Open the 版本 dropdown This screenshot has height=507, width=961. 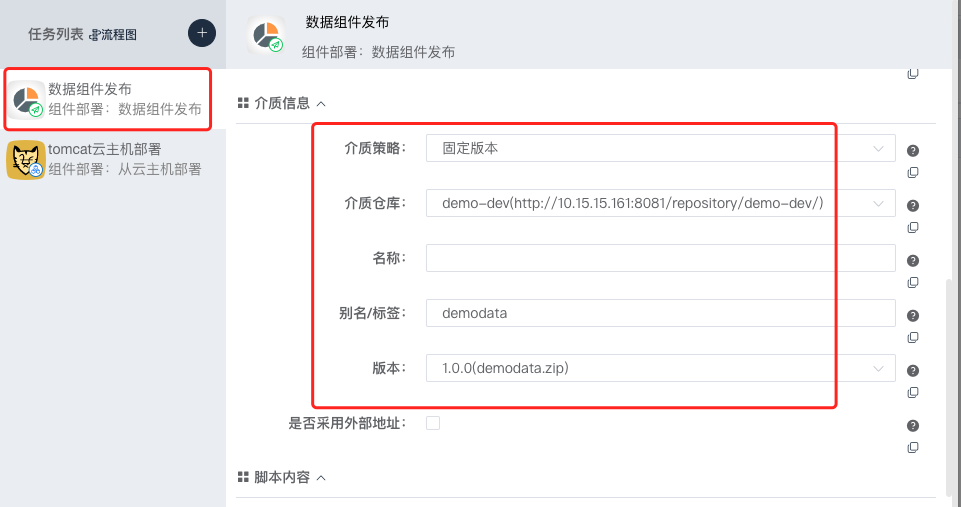point(660,368)
